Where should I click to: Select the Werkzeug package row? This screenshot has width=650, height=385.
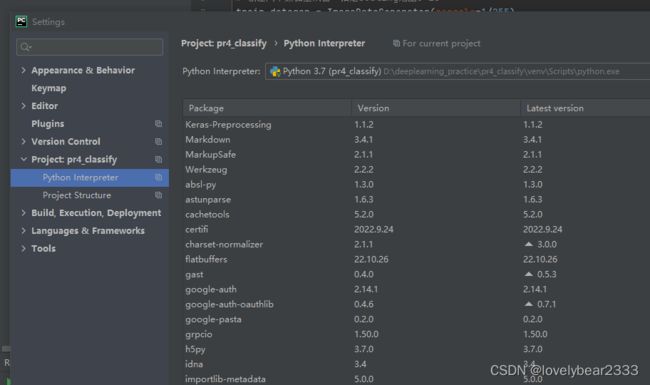pos(416,169)
